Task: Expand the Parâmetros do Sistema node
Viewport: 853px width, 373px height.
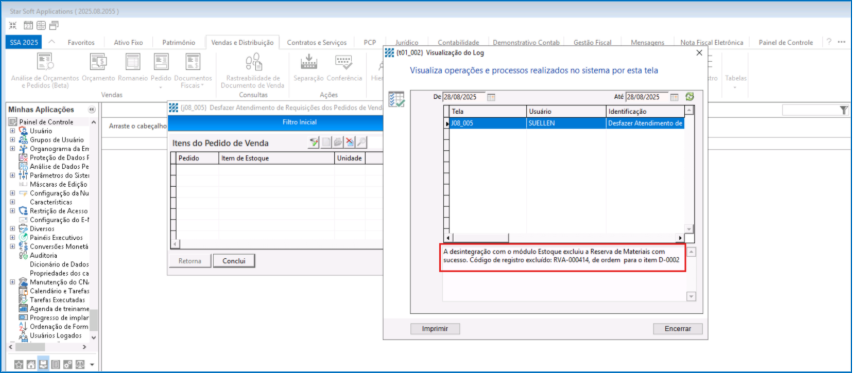Action: point(12,175)
